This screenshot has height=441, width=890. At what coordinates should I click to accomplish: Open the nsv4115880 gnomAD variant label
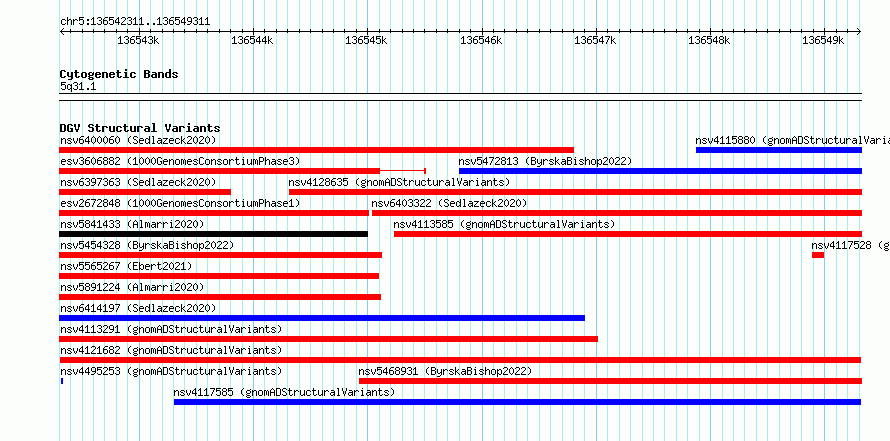click(792, 140)
